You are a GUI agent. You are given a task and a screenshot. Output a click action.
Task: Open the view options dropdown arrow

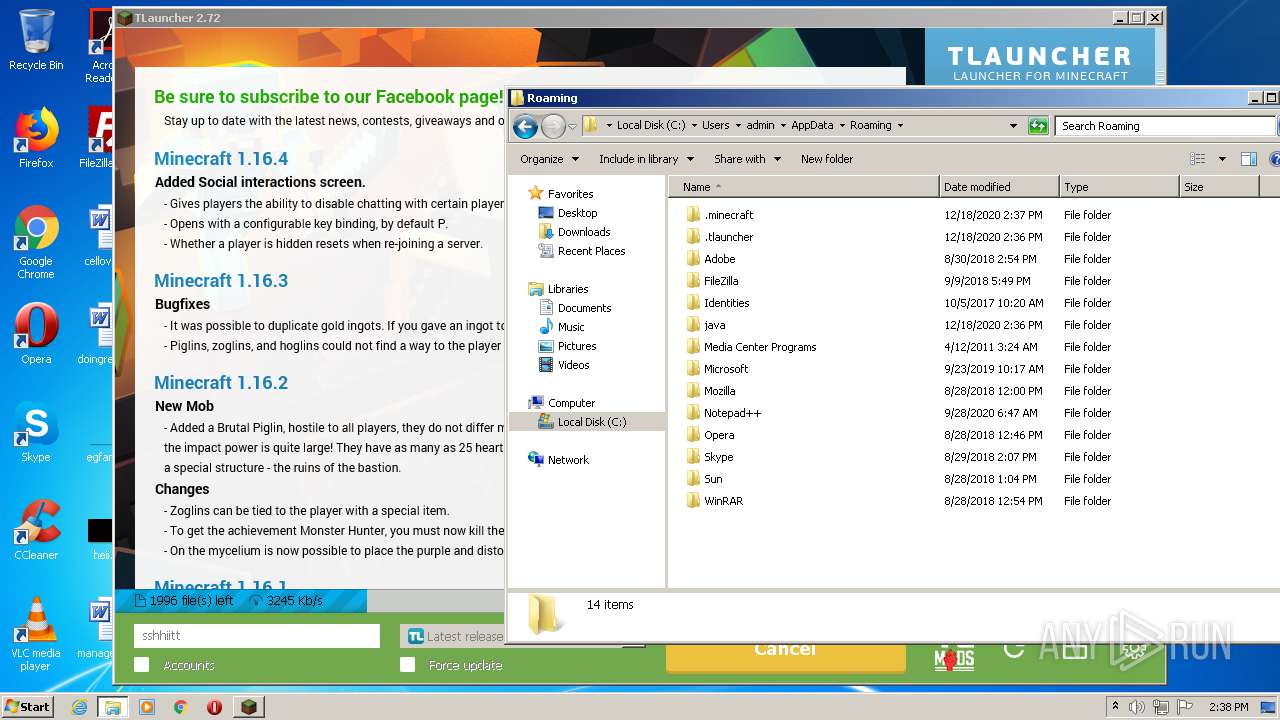1222,159
